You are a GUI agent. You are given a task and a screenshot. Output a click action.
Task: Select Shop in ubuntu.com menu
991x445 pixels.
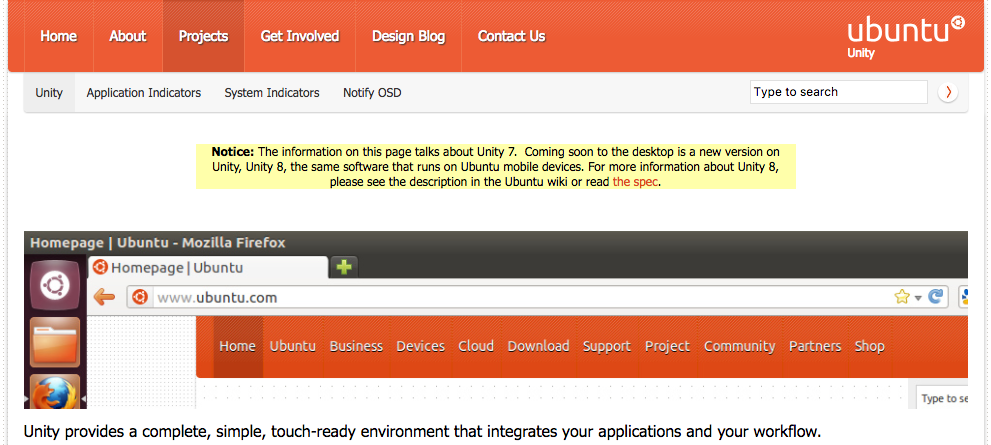(870, 346)
